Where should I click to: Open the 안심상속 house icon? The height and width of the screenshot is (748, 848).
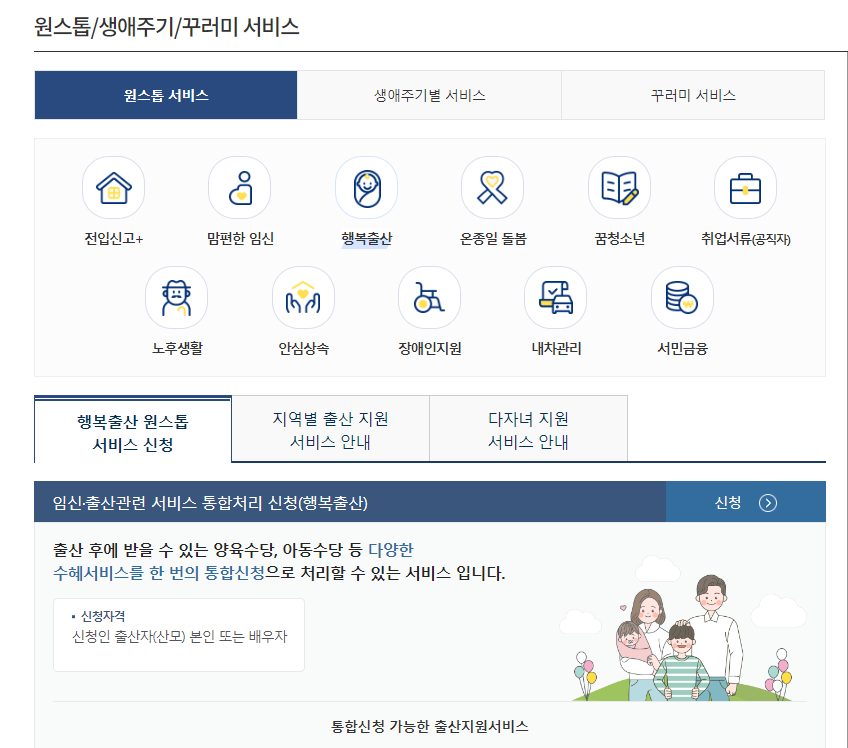pyautogui.click(x=303, y=297)
